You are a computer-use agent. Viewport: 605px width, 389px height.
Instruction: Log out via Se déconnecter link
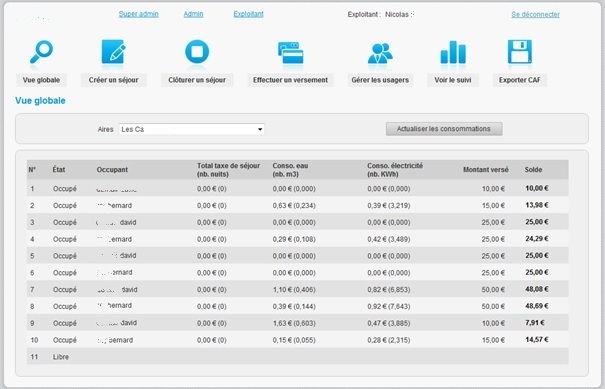click(536, 14)
